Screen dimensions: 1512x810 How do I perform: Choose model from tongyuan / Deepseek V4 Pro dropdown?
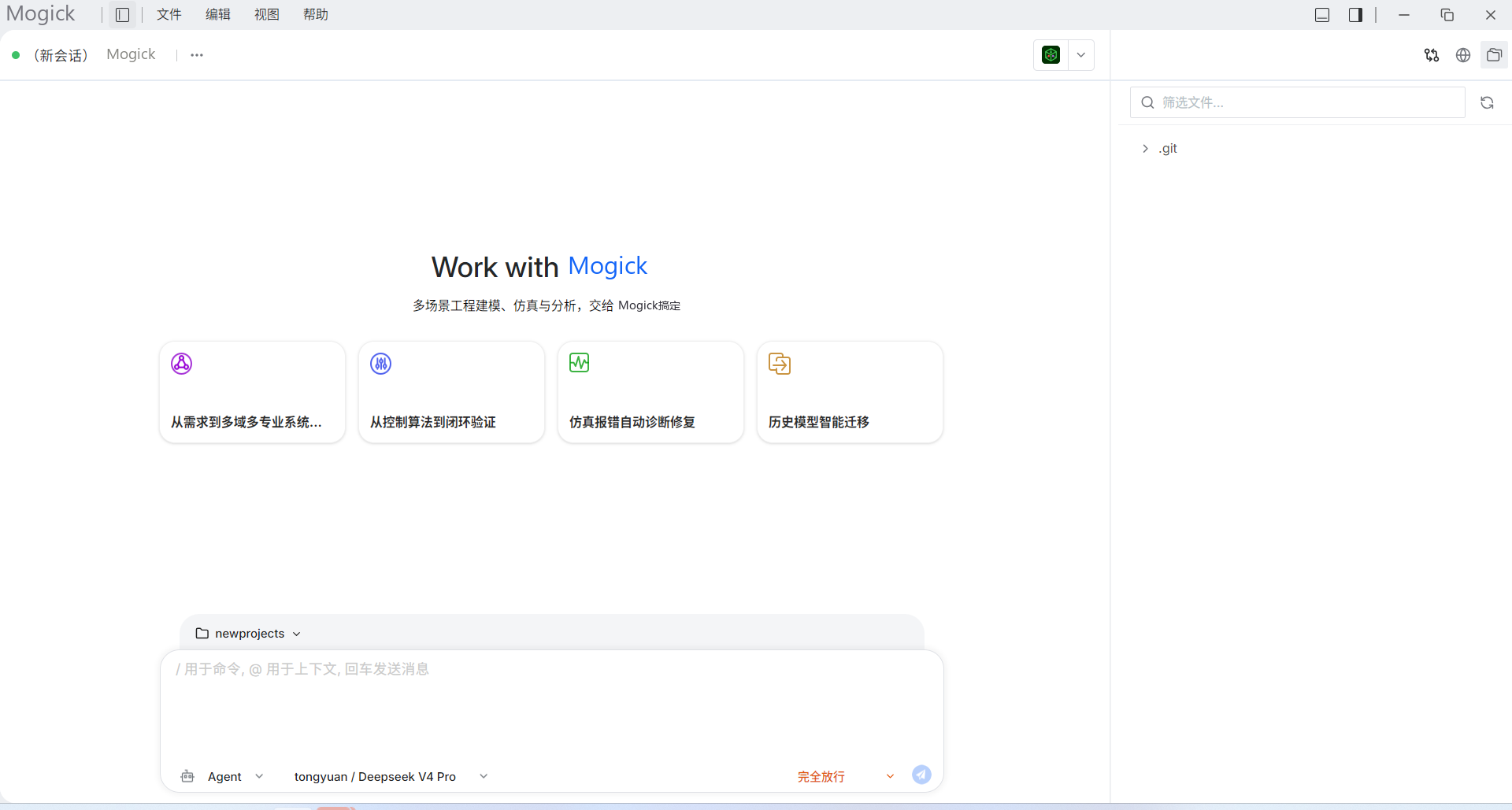(391, 777)
